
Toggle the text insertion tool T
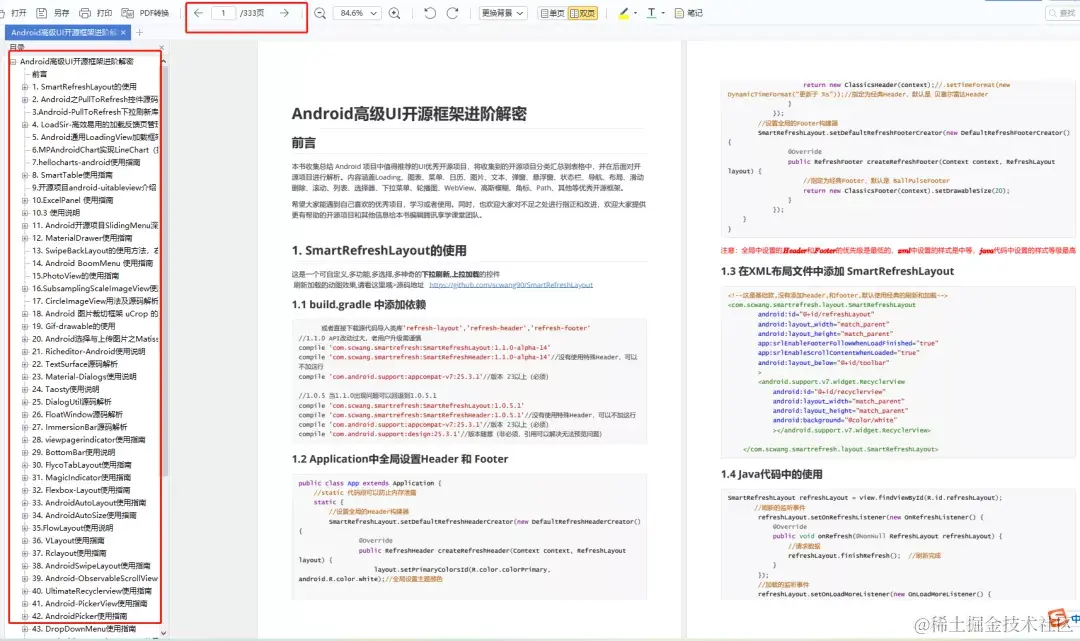tap(650, 13)
